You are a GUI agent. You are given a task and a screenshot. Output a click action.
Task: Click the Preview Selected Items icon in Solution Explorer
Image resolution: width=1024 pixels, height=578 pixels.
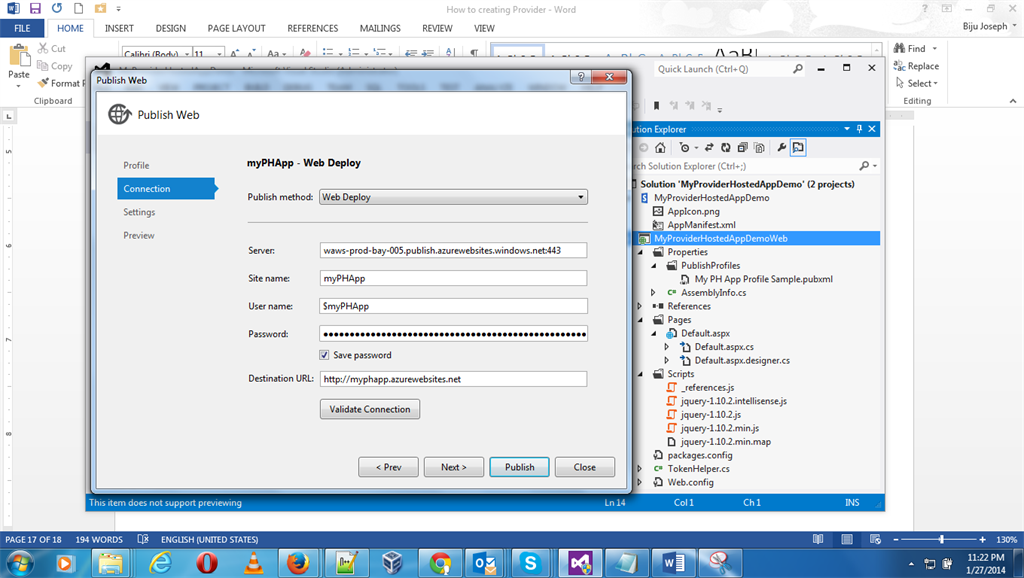pyautogui.click(x=798, y=148)
